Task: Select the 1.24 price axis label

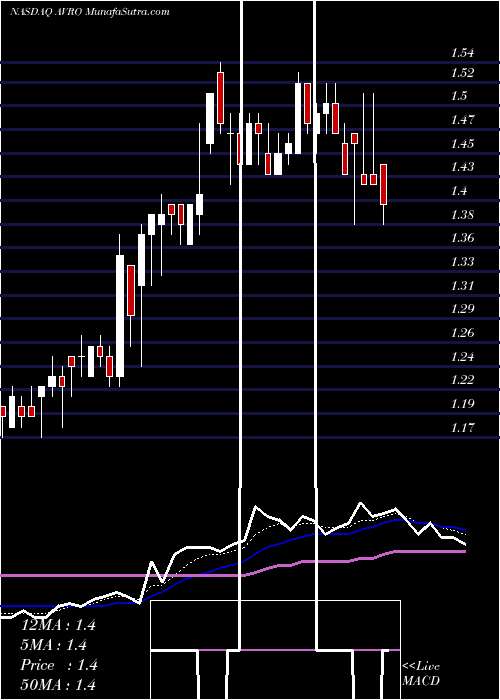Action: tap(462, 357)
